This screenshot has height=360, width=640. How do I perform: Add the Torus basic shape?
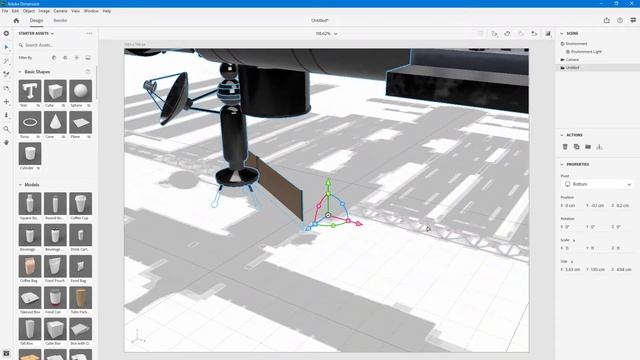[x=30, y=122]
